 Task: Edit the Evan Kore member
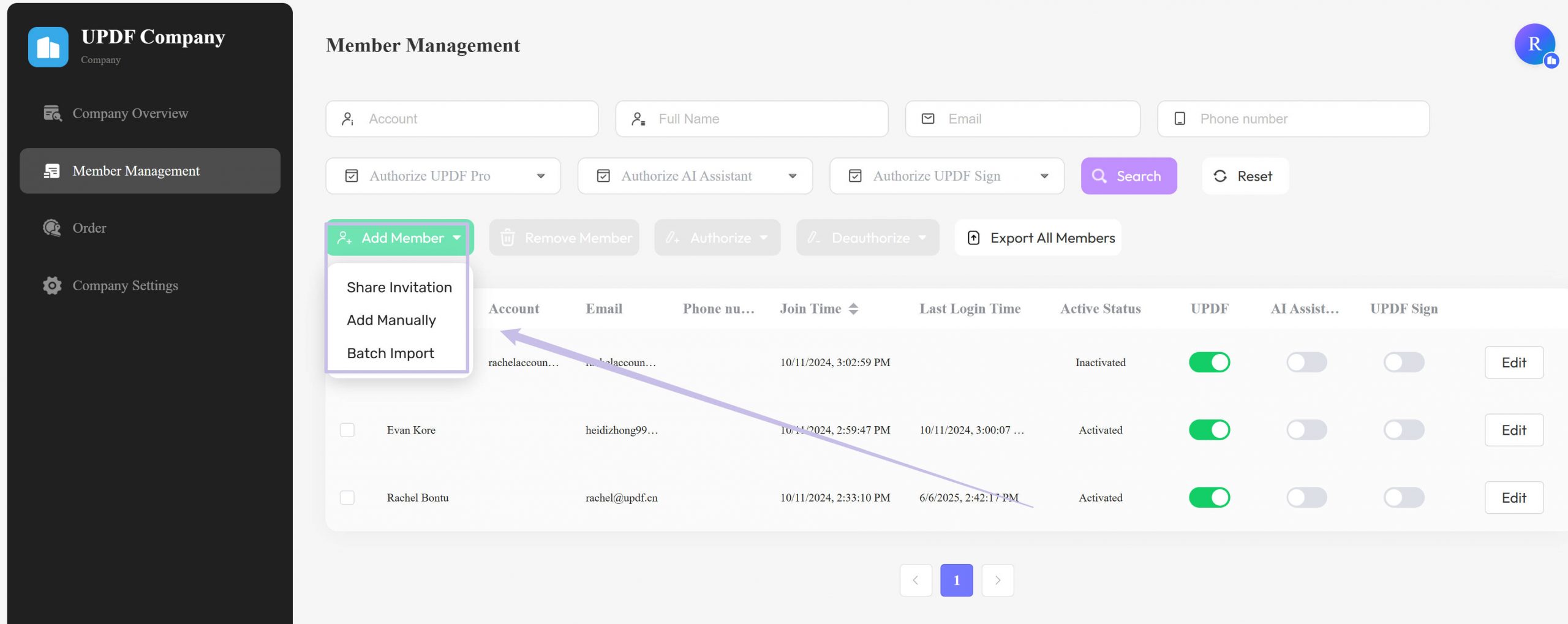(1514, 430)
